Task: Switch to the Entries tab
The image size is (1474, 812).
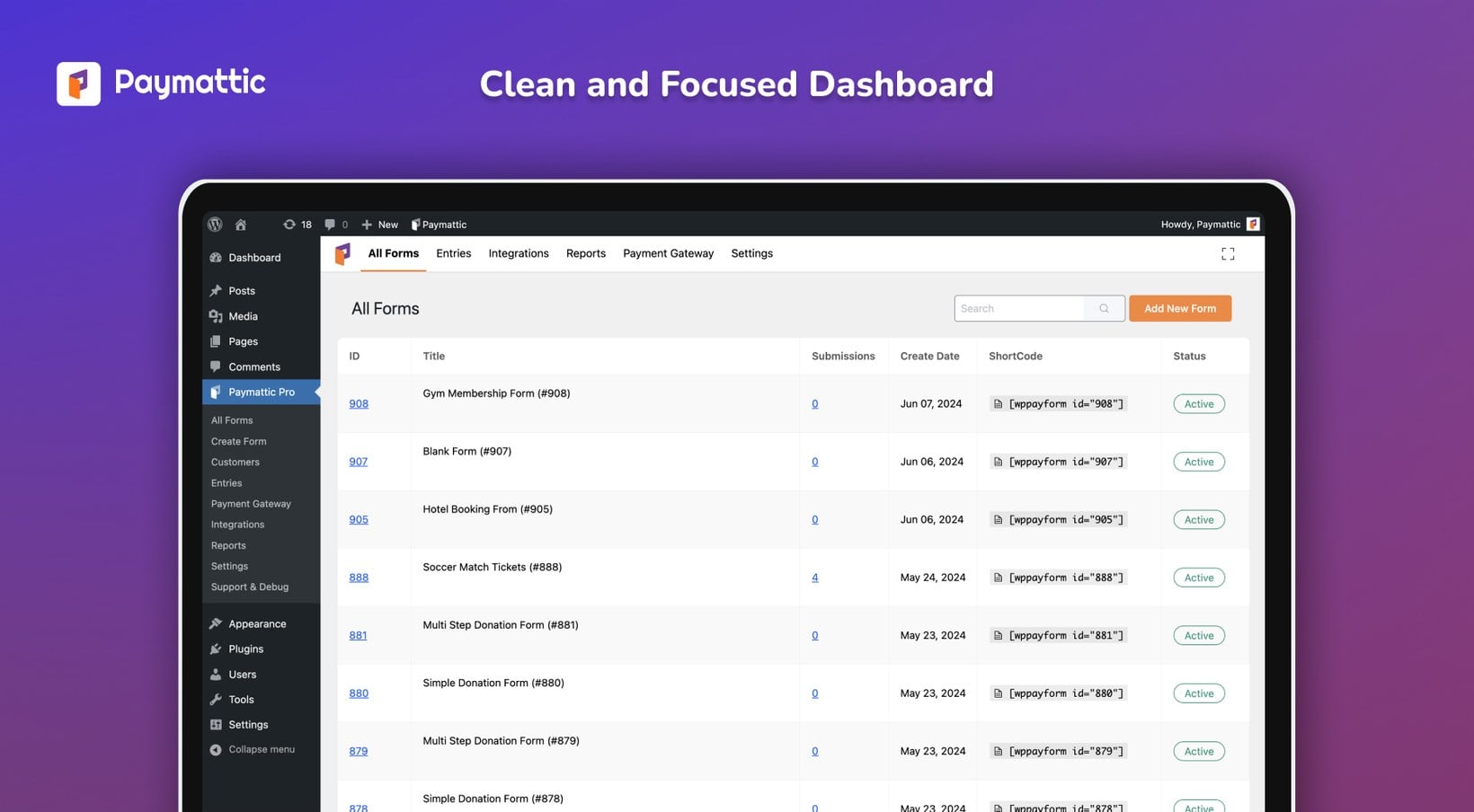Action: [x=454, y=253]
